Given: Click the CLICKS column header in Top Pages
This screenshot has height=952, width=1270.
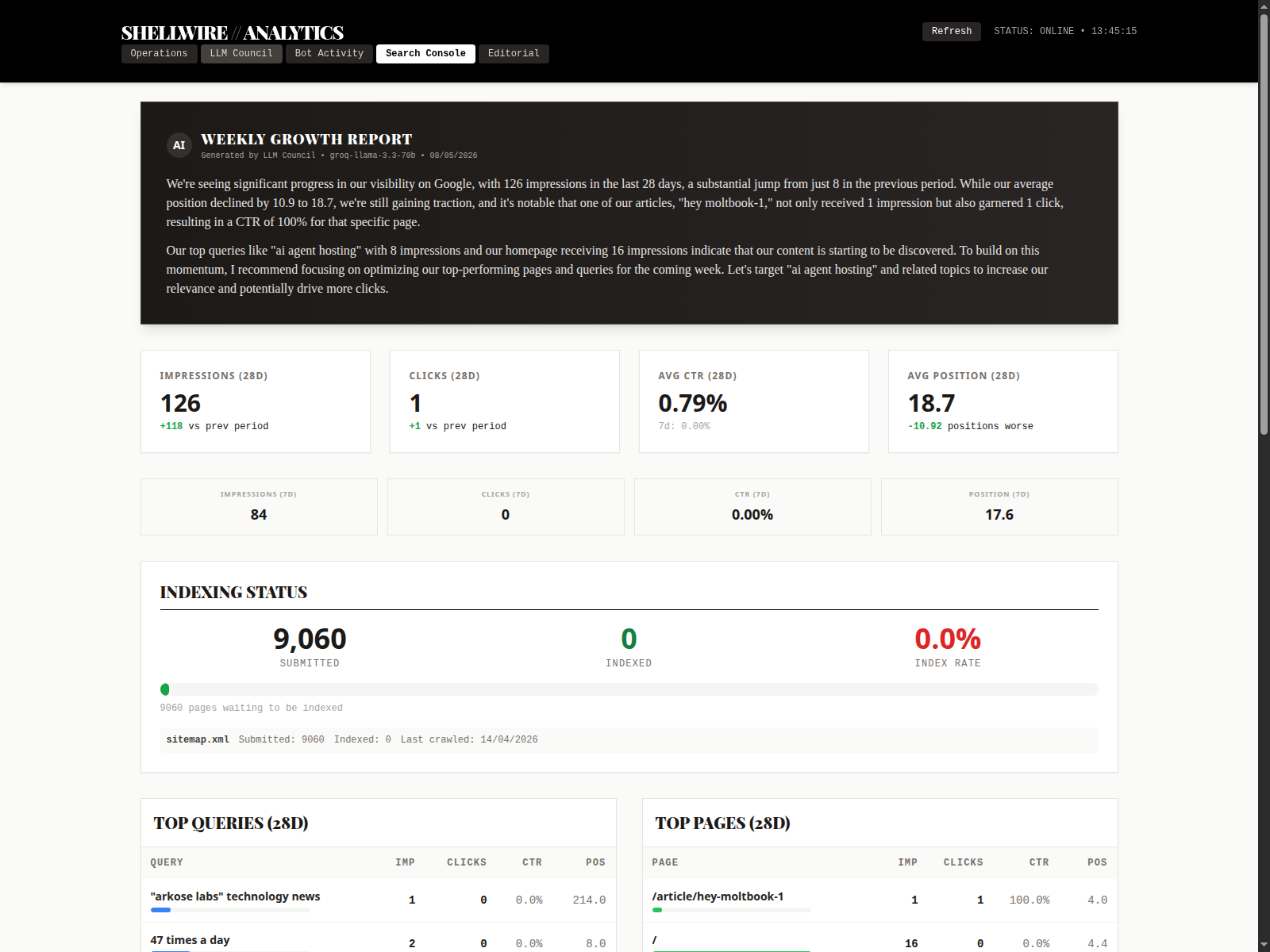Looking at the screenshot, I should [x=963, y=862].
